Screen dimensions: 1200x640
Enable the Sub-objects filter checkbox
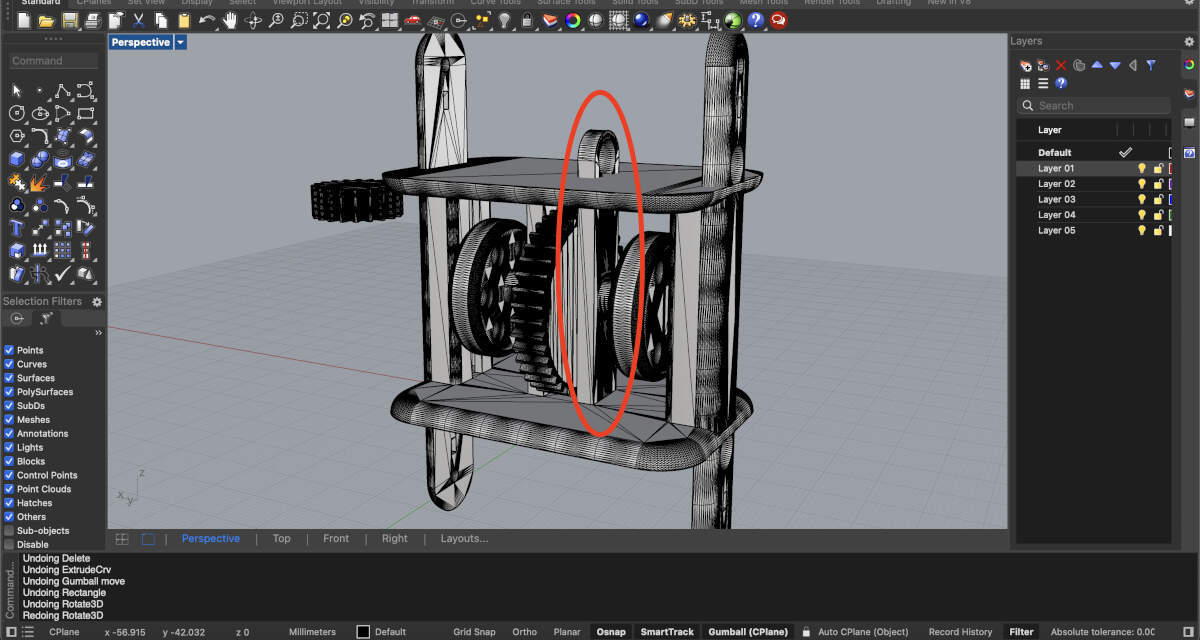coord(9,531)
